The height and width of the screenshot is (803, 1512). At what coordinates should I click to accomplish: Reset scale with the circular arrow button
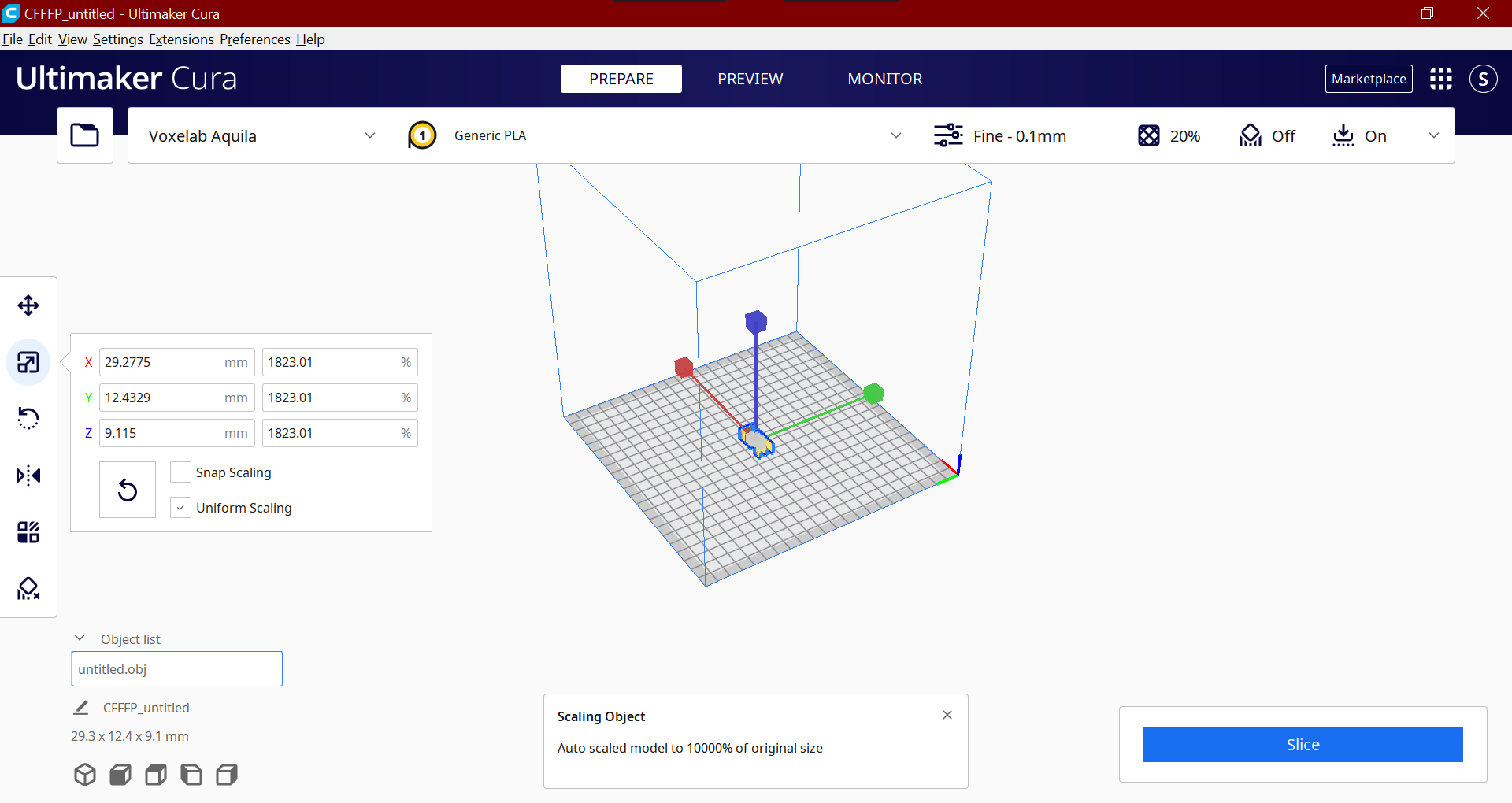coord(128,490)
